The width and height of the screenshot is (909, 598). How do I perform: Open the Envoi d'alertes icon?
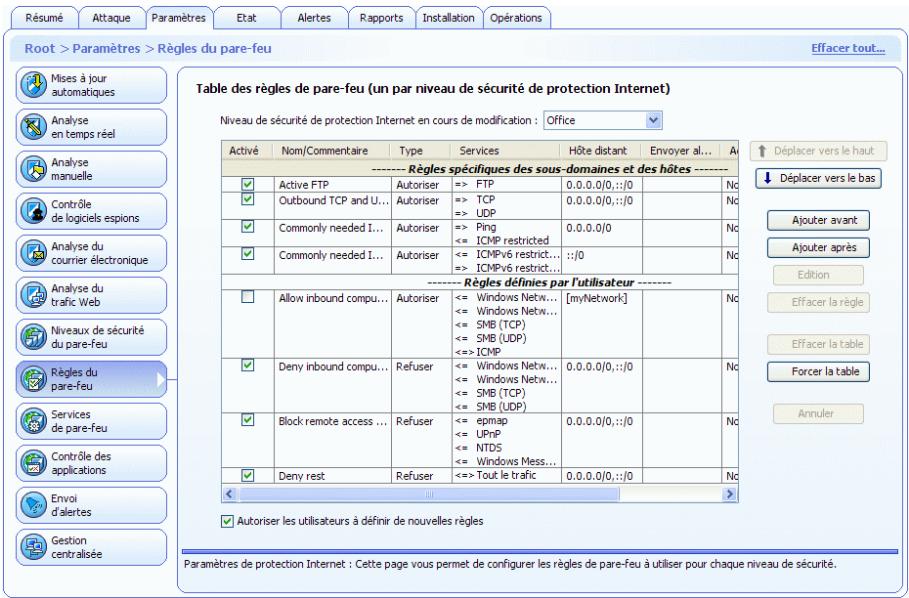[x=34, y=505]
